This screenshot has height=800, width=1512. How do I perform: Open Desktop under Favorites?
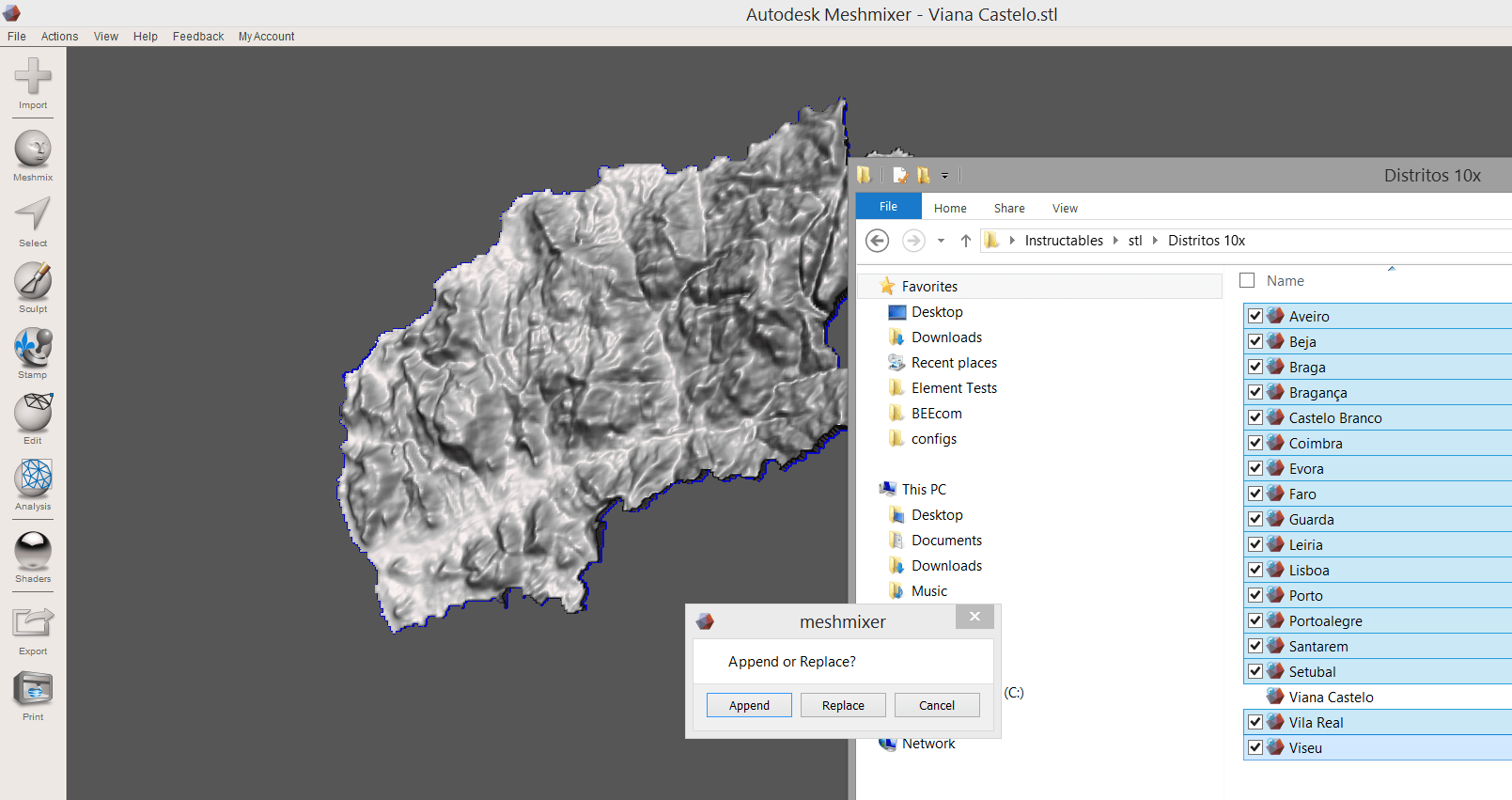925,312
